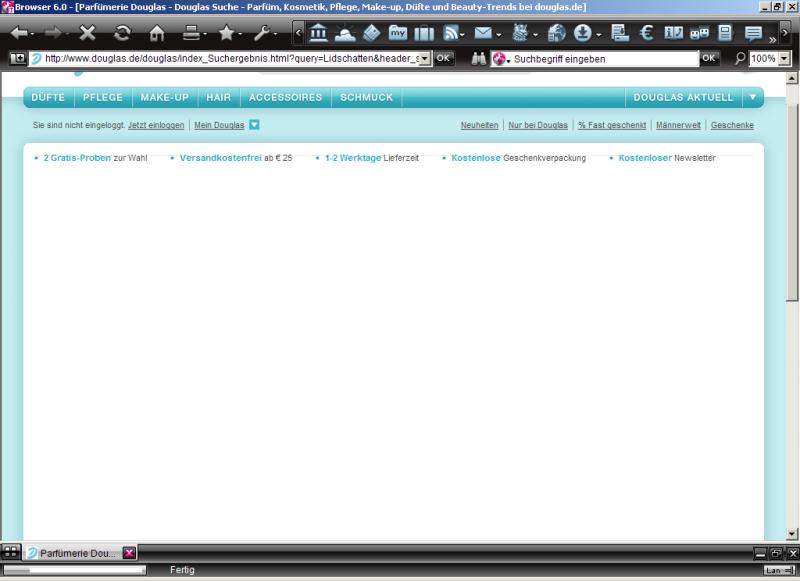Click the Lan status icon in status bar

pyautogui.click(x=779, y=570)
